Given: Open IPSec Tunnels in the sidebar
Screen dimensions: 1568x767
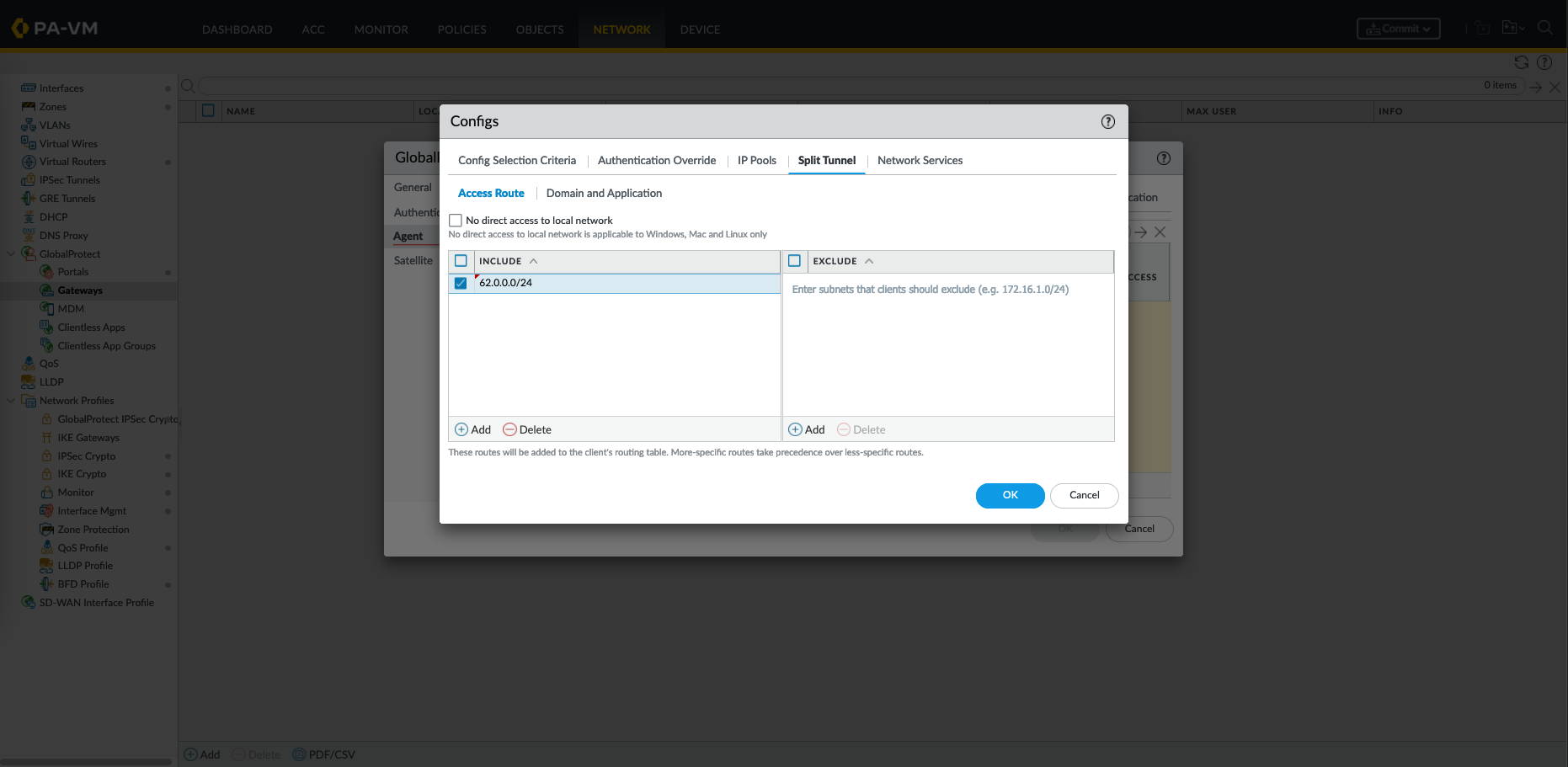Looking at the screenshot, I should (69, 180).
